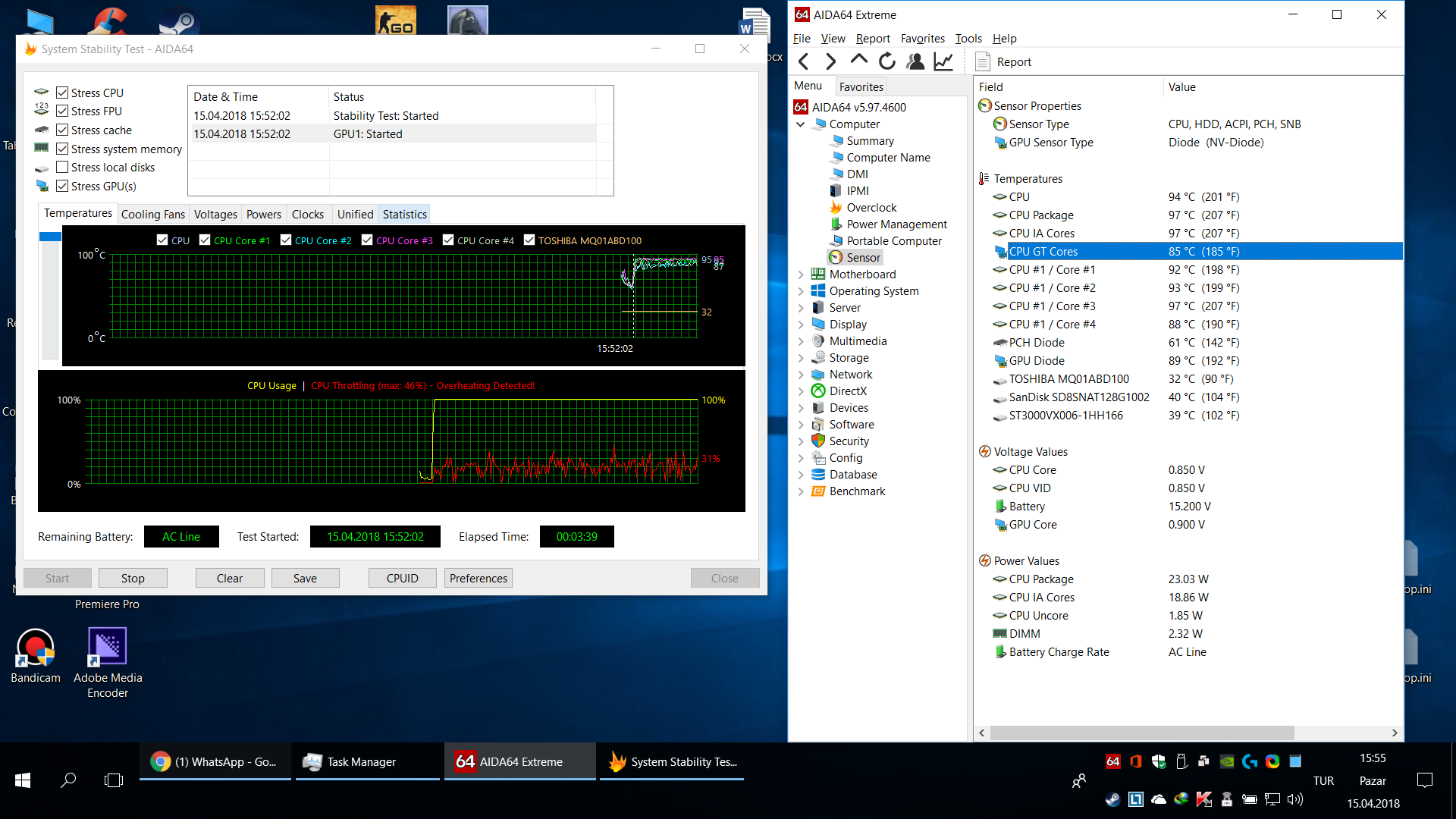The width and height of the screenshot is (1456, 819).
Task: Open the Clocks tab
Action: 307,215
